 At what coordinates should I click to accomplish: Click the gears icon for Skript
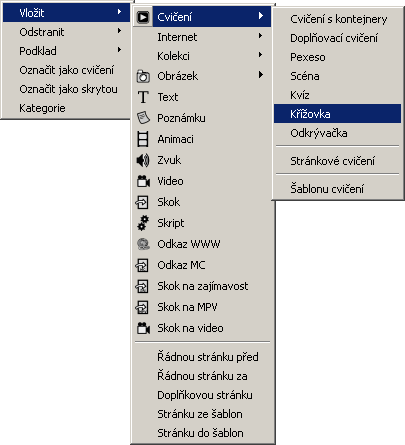143,223
